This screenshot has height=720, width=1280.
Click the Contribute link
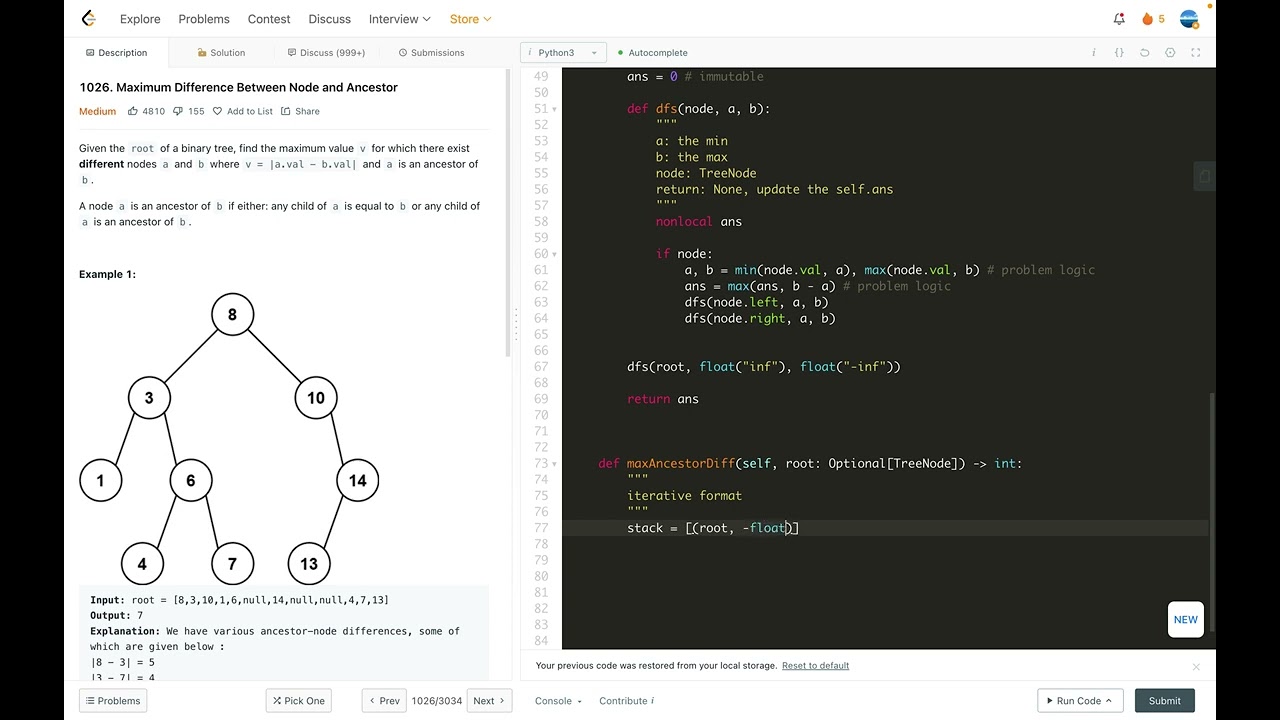coord(623,701)
